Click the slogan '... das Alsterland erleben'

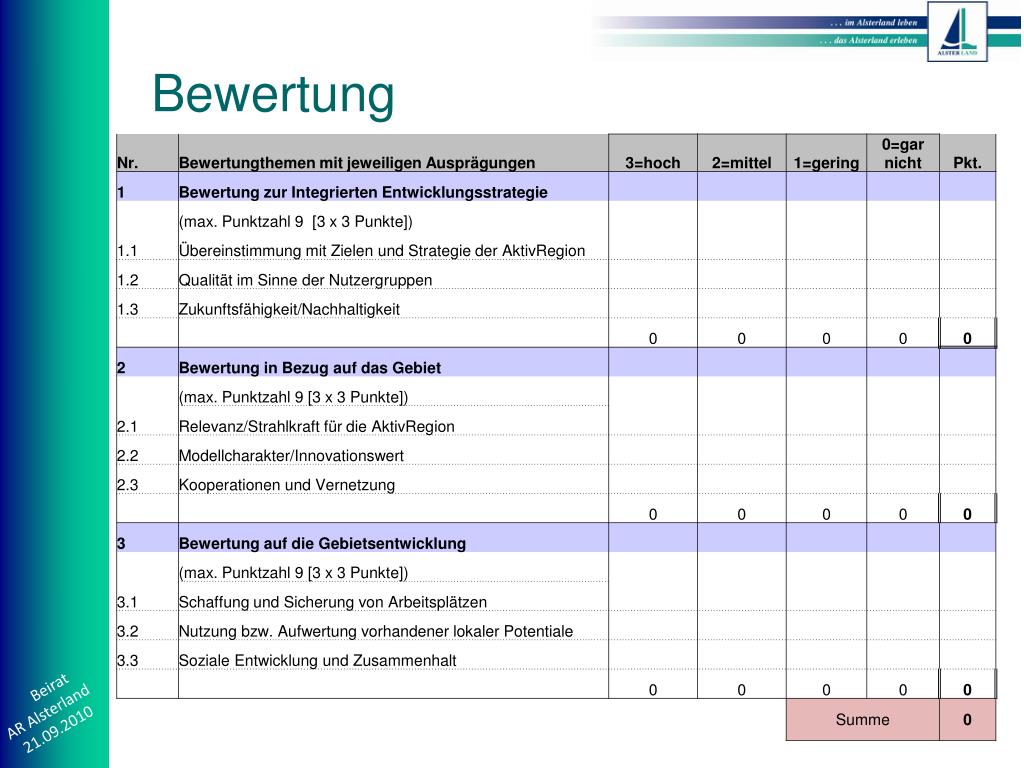(869, 40)
